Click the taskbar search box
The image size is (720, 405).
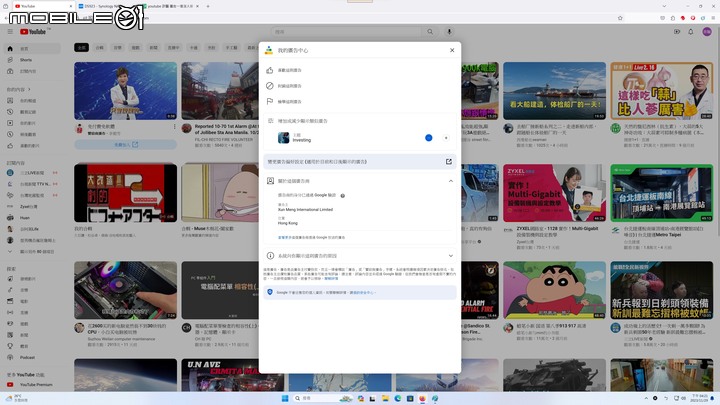pos(322,398)
